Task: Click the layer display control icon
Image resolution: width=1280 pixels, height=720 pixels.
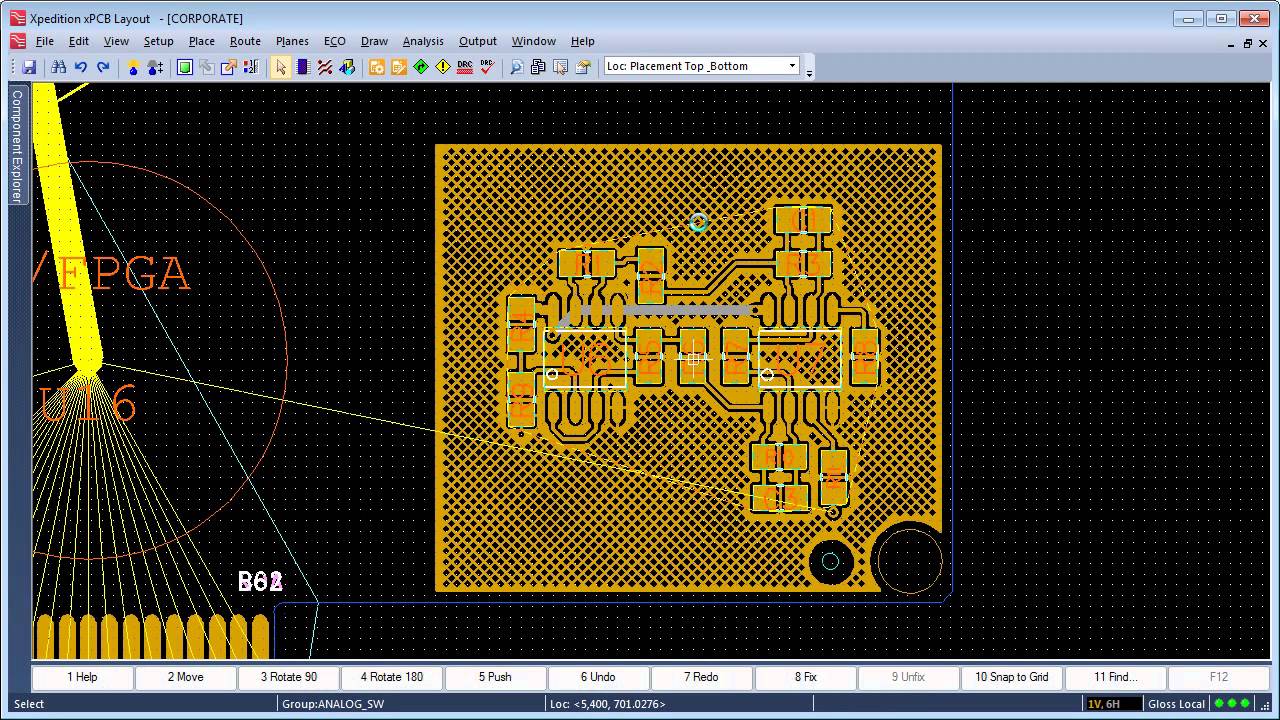Action: click(251, 67)
